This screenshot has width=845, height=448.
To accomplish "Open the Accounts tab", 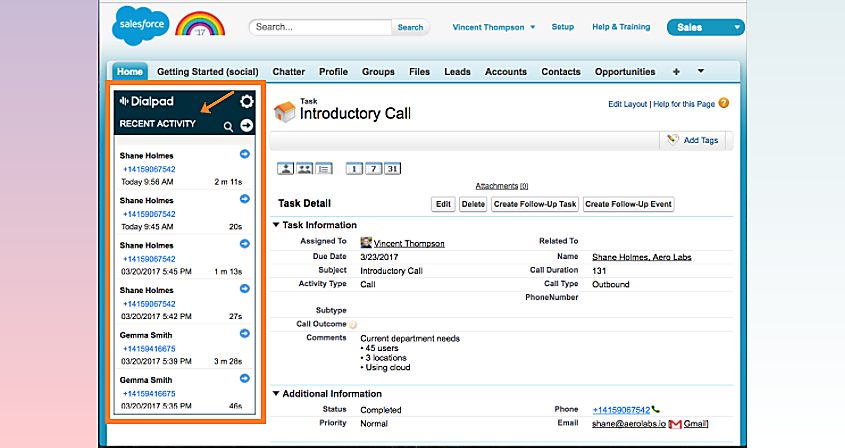I will pos(505,72).
